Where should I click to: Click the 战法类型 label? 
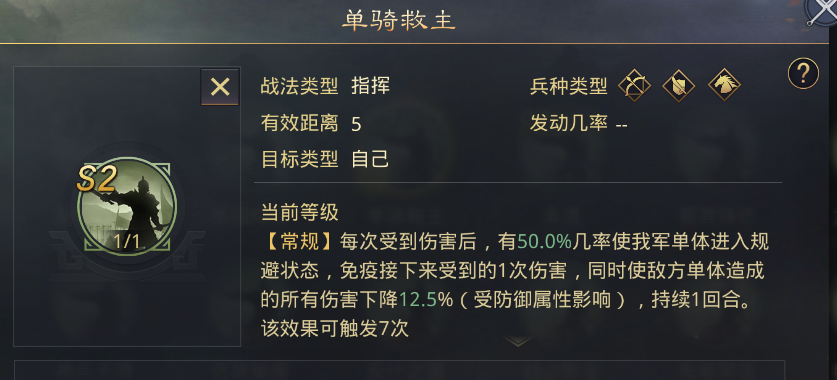[299, 86]
